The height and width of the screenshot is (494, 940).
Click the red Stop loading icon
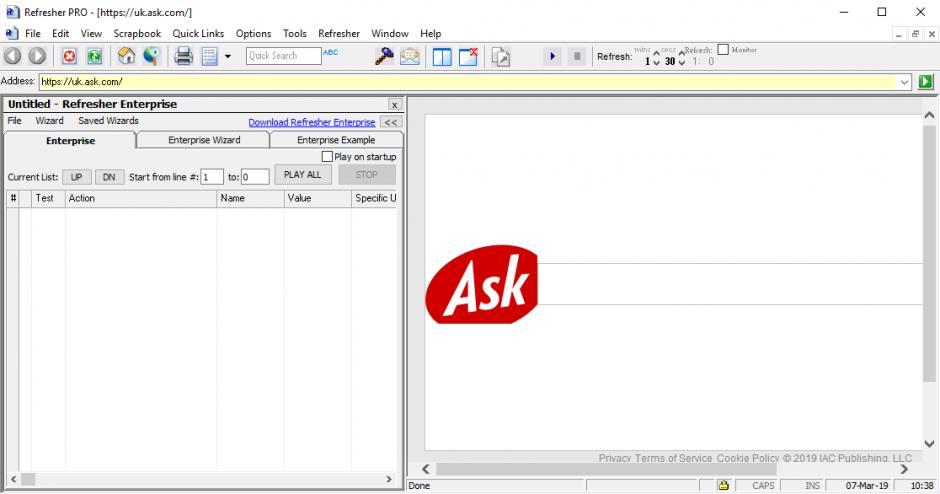pos(70,56)
